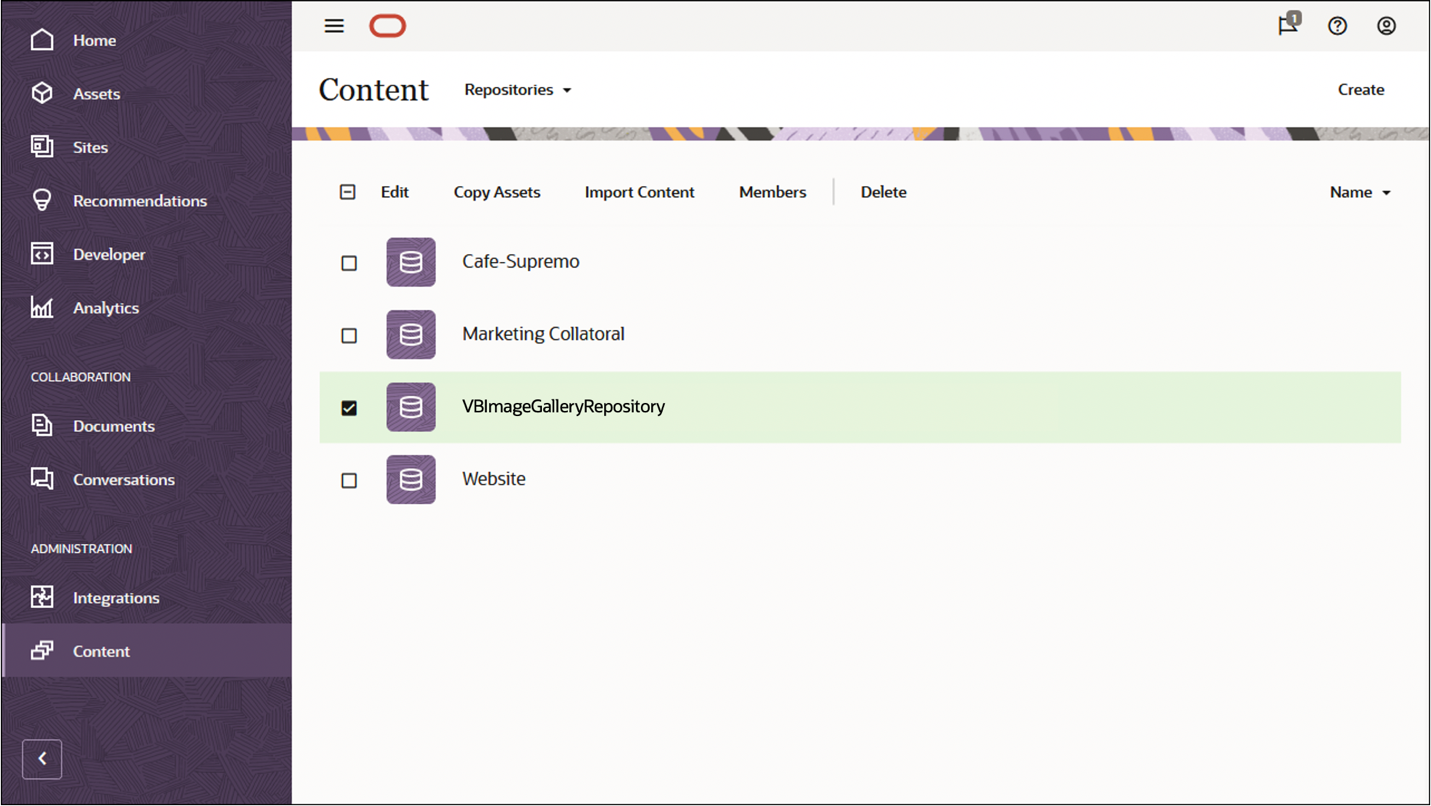
Task: Open the Conversations collaboration section
Action: click(124, 479)
